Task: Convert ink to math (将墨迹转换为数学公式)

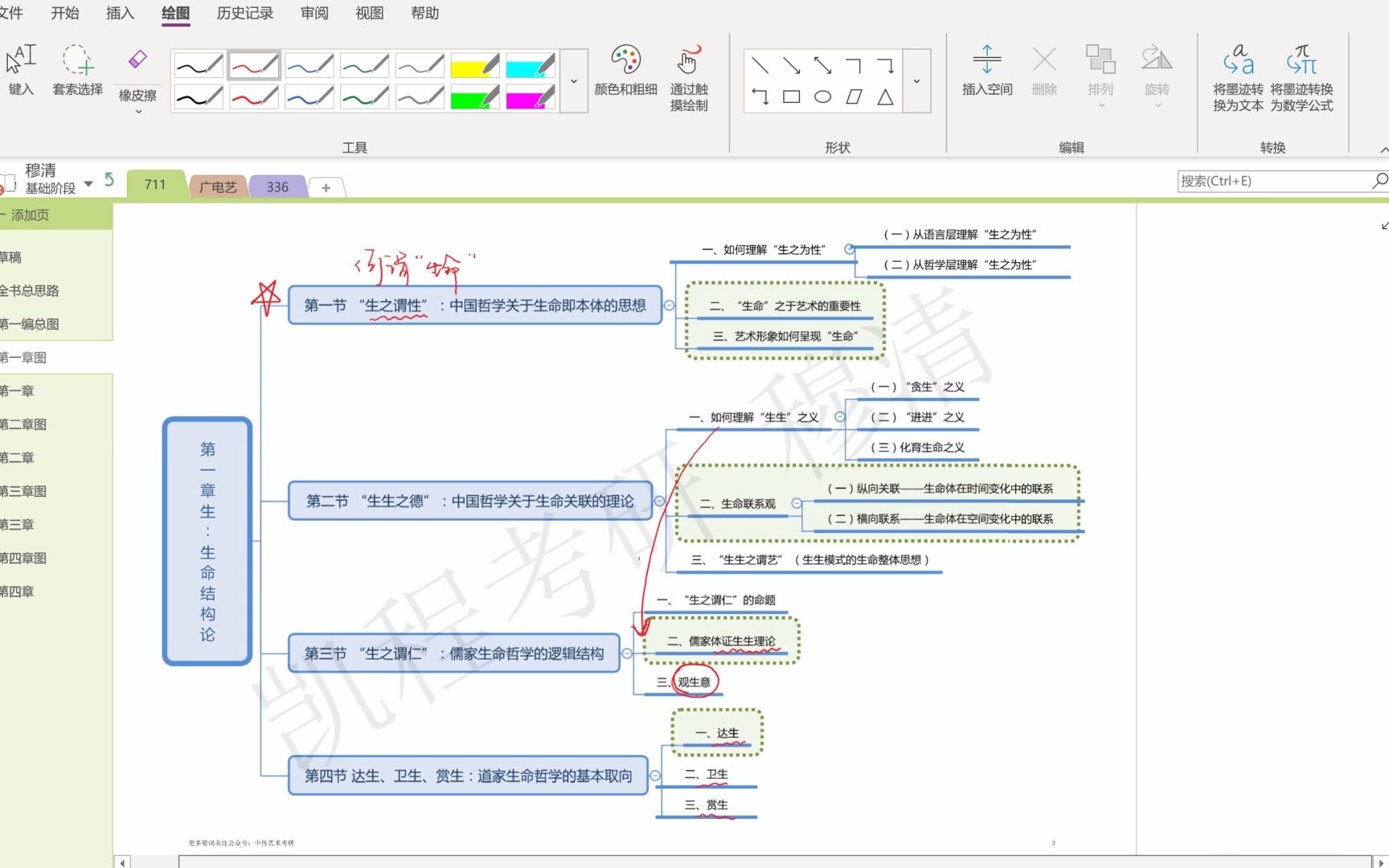Action: (1301, 77)
